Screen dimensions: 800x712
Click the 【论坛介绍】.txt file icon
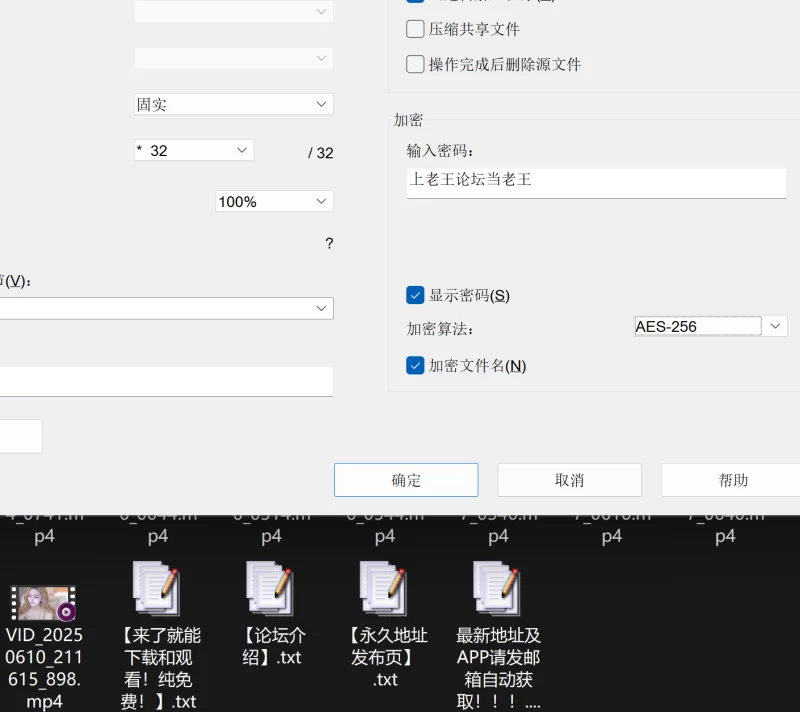click(271, 589)
